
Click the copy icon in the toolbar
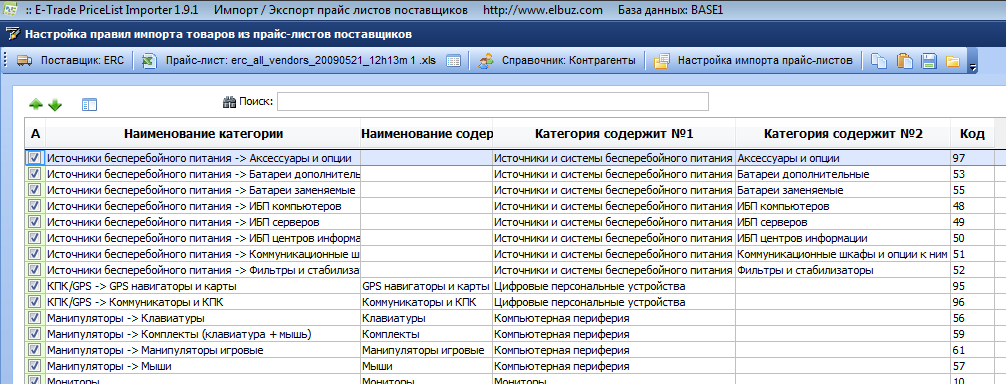pyautogui.click(x=878, y=61)
